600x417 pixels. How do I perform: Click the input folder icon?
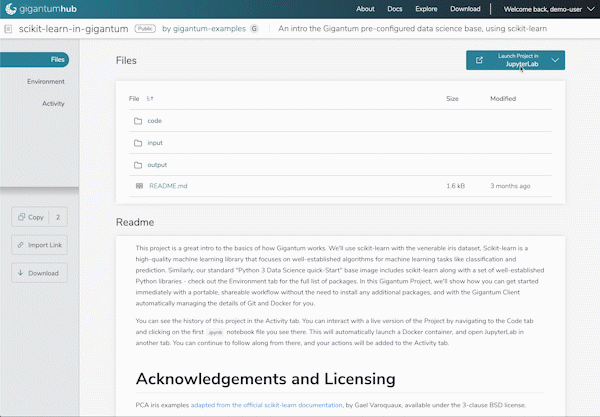pos(138,143)
